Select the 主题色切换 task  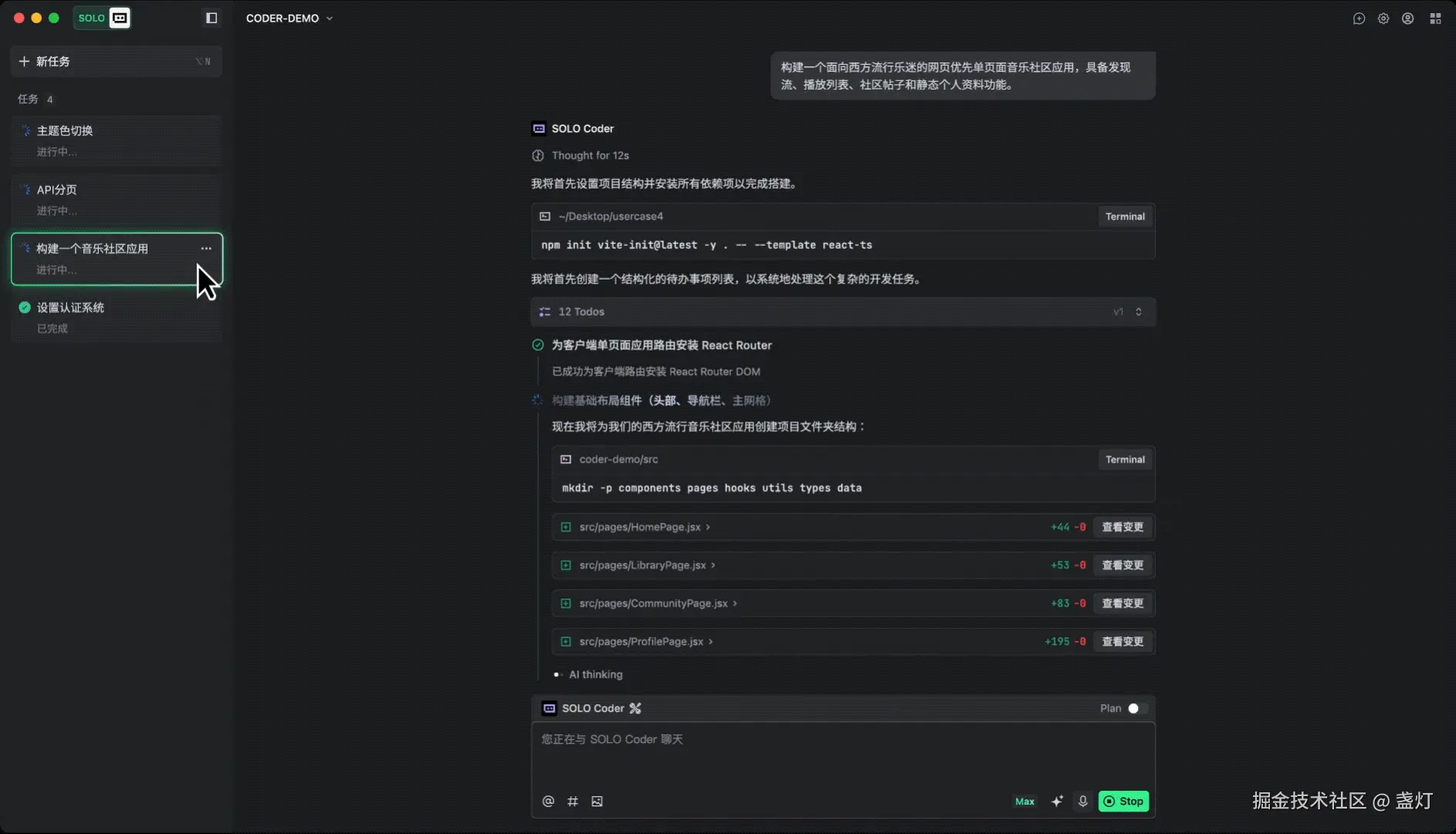pyautogui.click(x=117, y=141)
